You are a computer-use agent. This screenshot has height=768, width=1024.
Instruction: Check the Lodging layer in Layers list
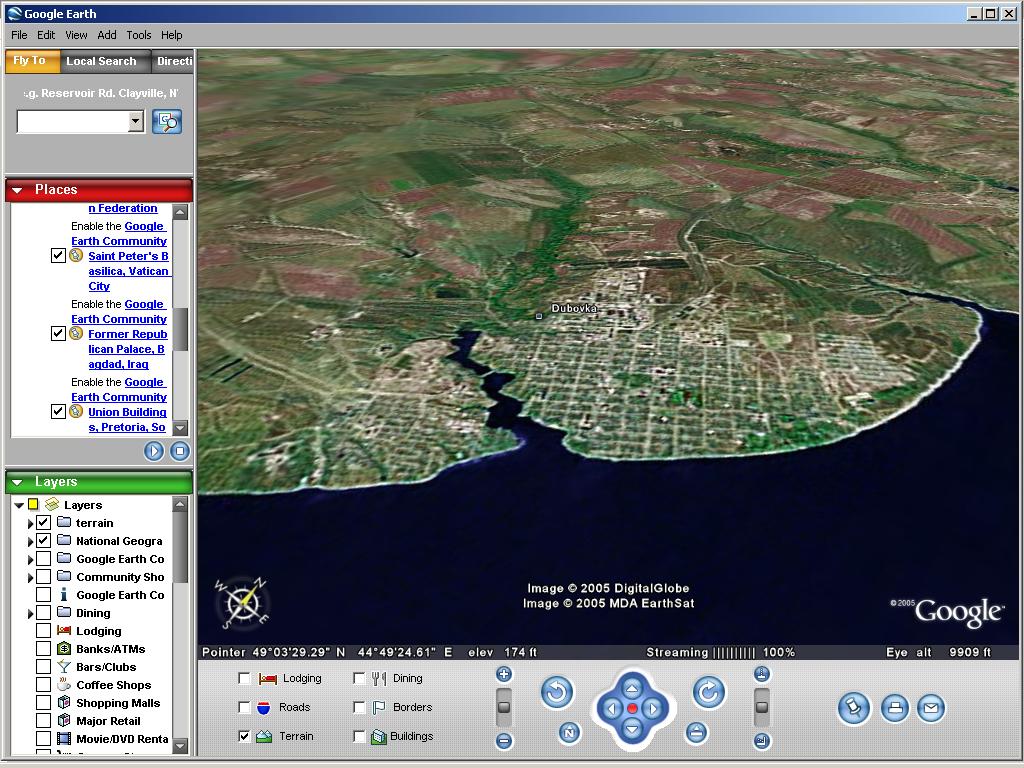click(43, 631)
